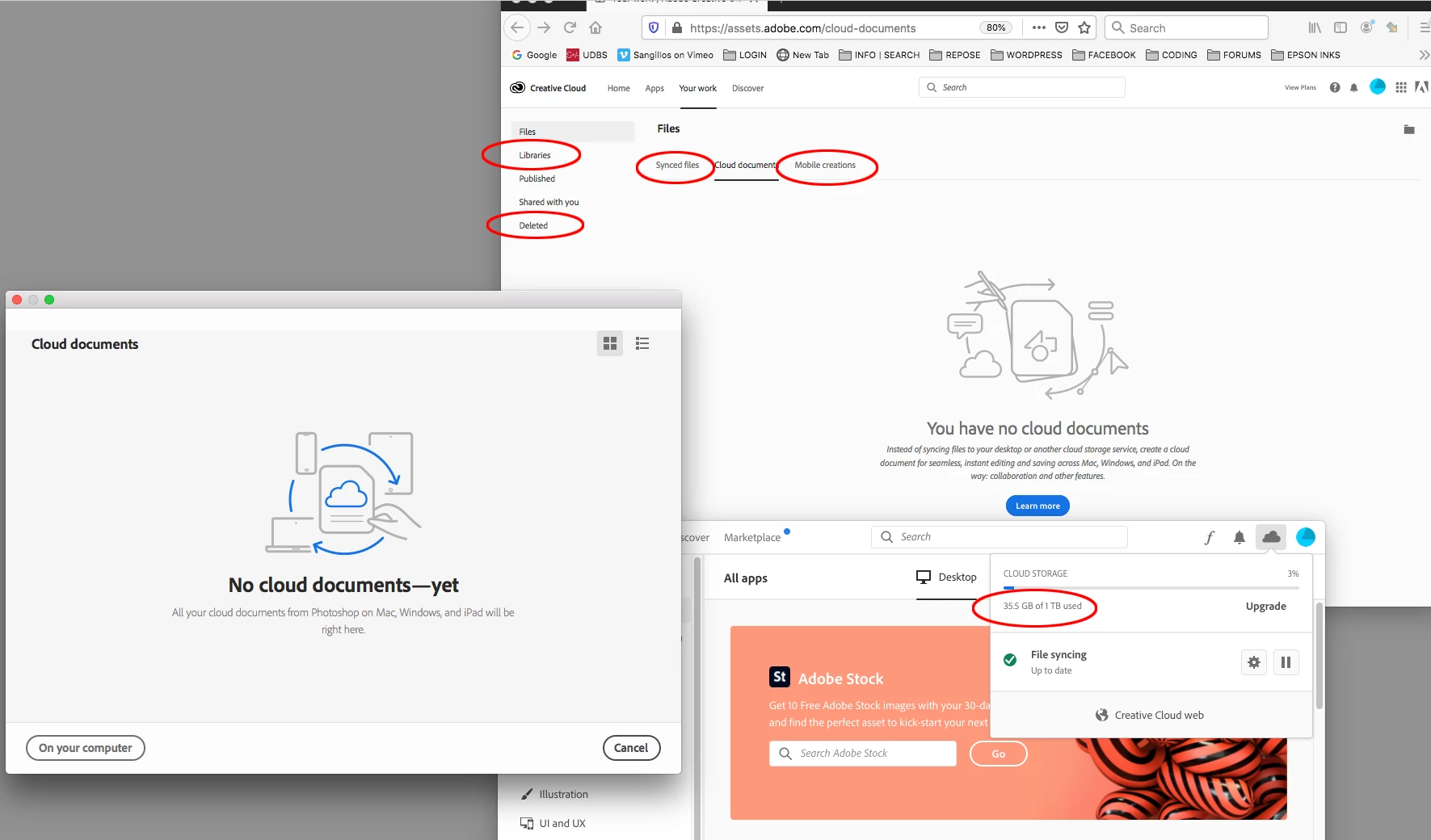Viewport: 1431px width, 840px height.
Task: Open Deleted files section
Action: point(533,225)
